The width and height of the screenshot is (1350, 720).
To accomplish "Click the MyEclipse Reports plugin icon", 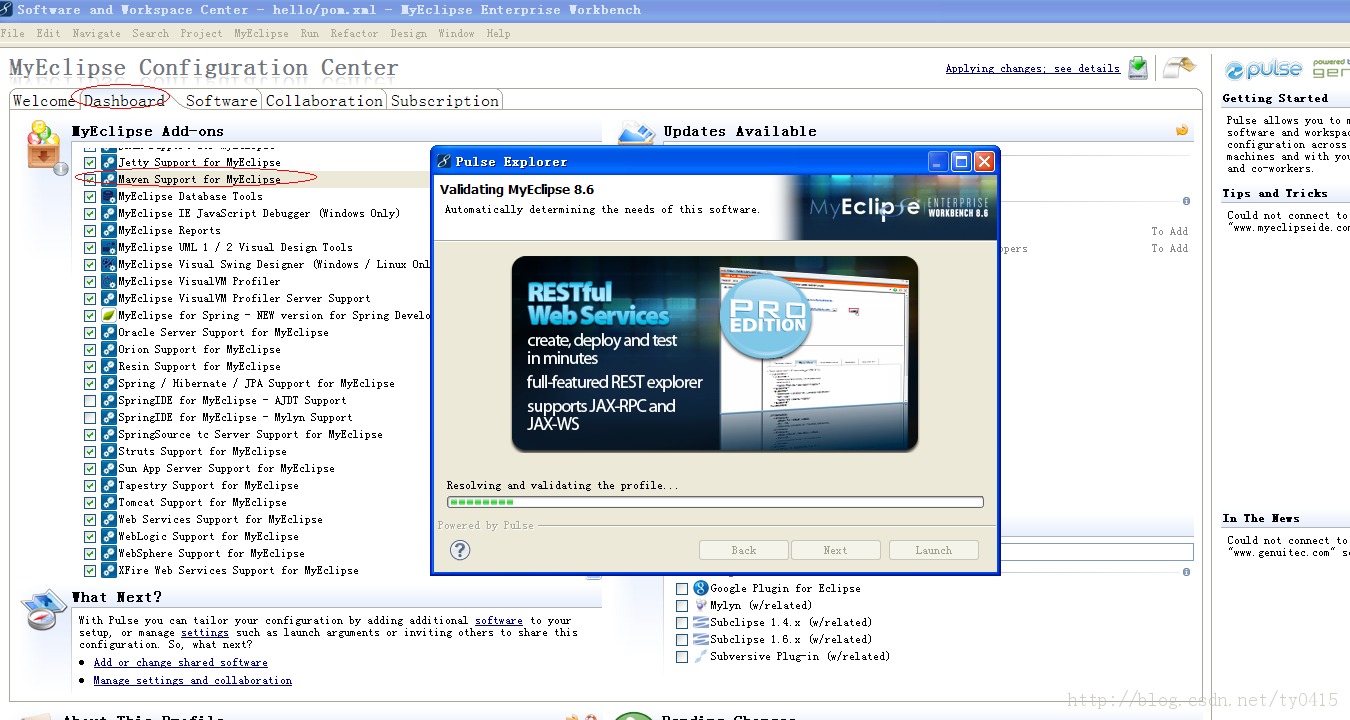I will coord(108,230).
